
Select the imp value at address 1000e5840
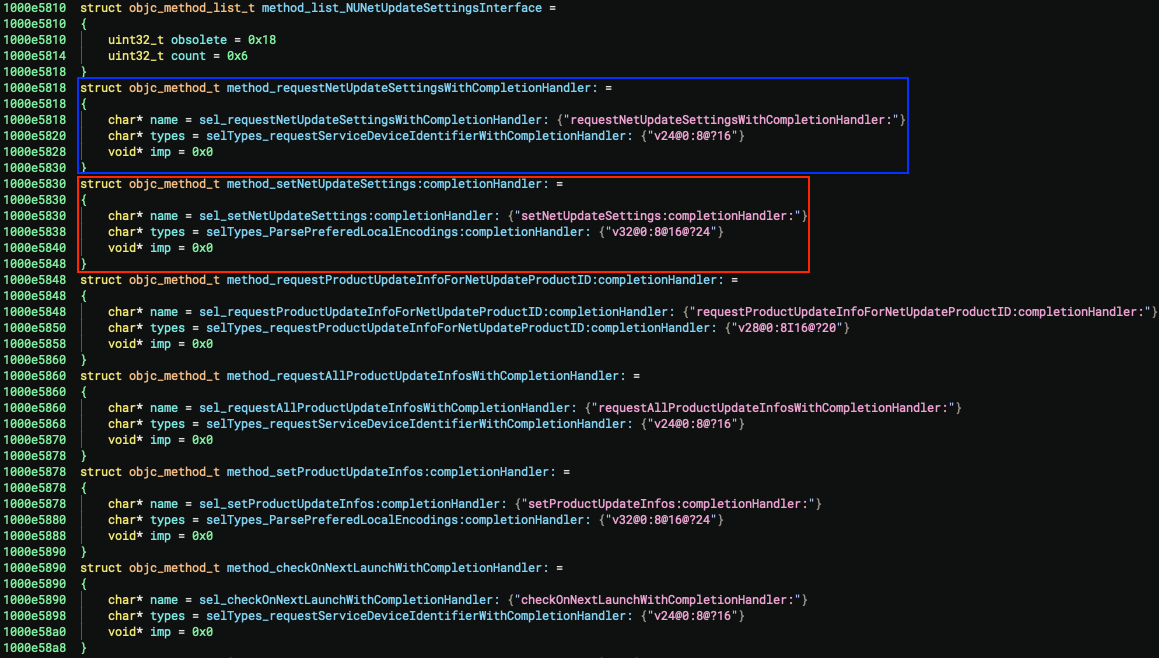coord(201,248)
